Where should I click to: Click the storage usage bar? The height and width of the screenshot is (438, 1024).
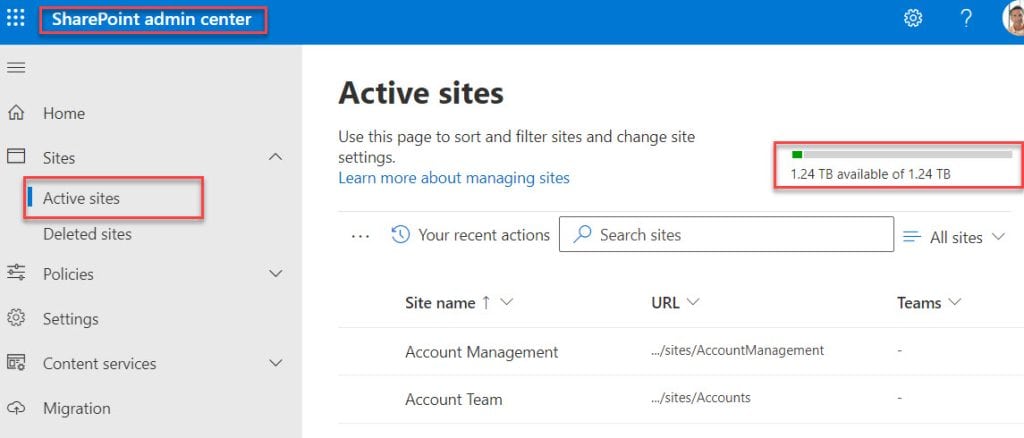click(x=901, y=155)
